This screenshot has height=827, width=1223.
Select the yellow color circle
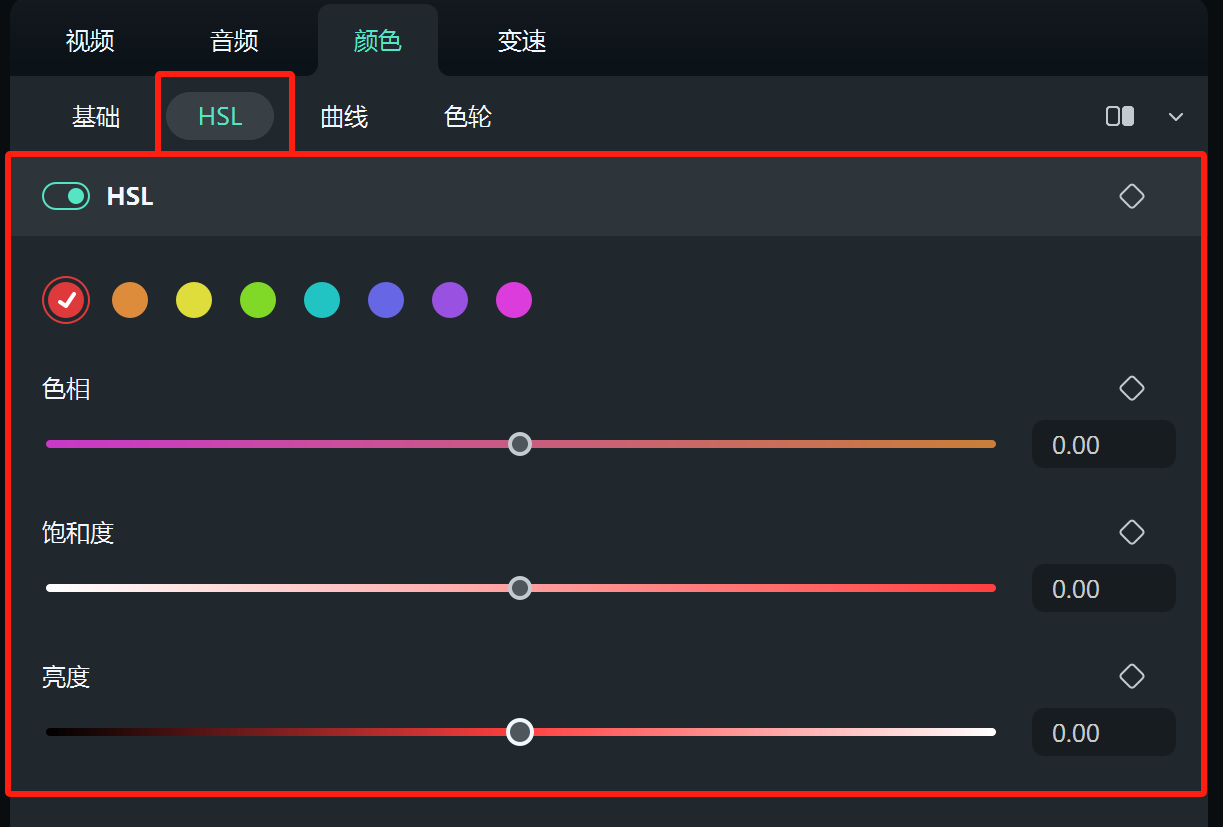[193, 299]
